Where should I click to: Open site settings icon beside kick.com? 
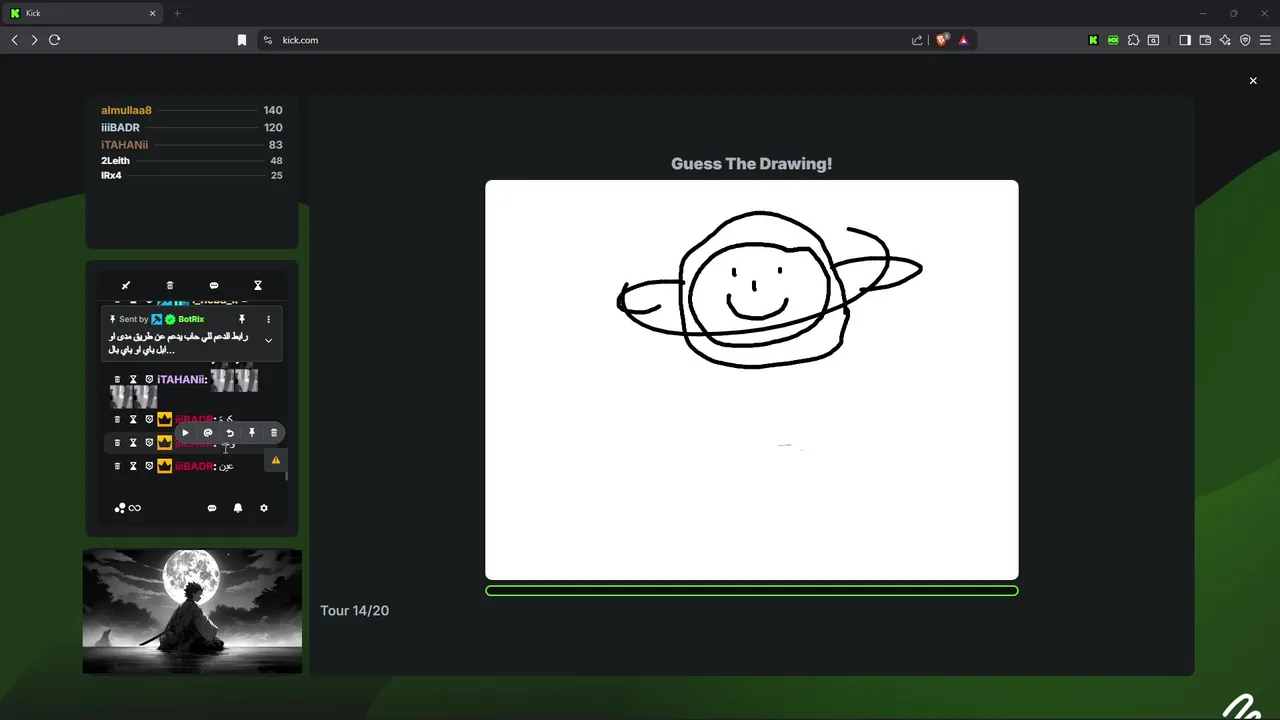[x=267, y=40]
